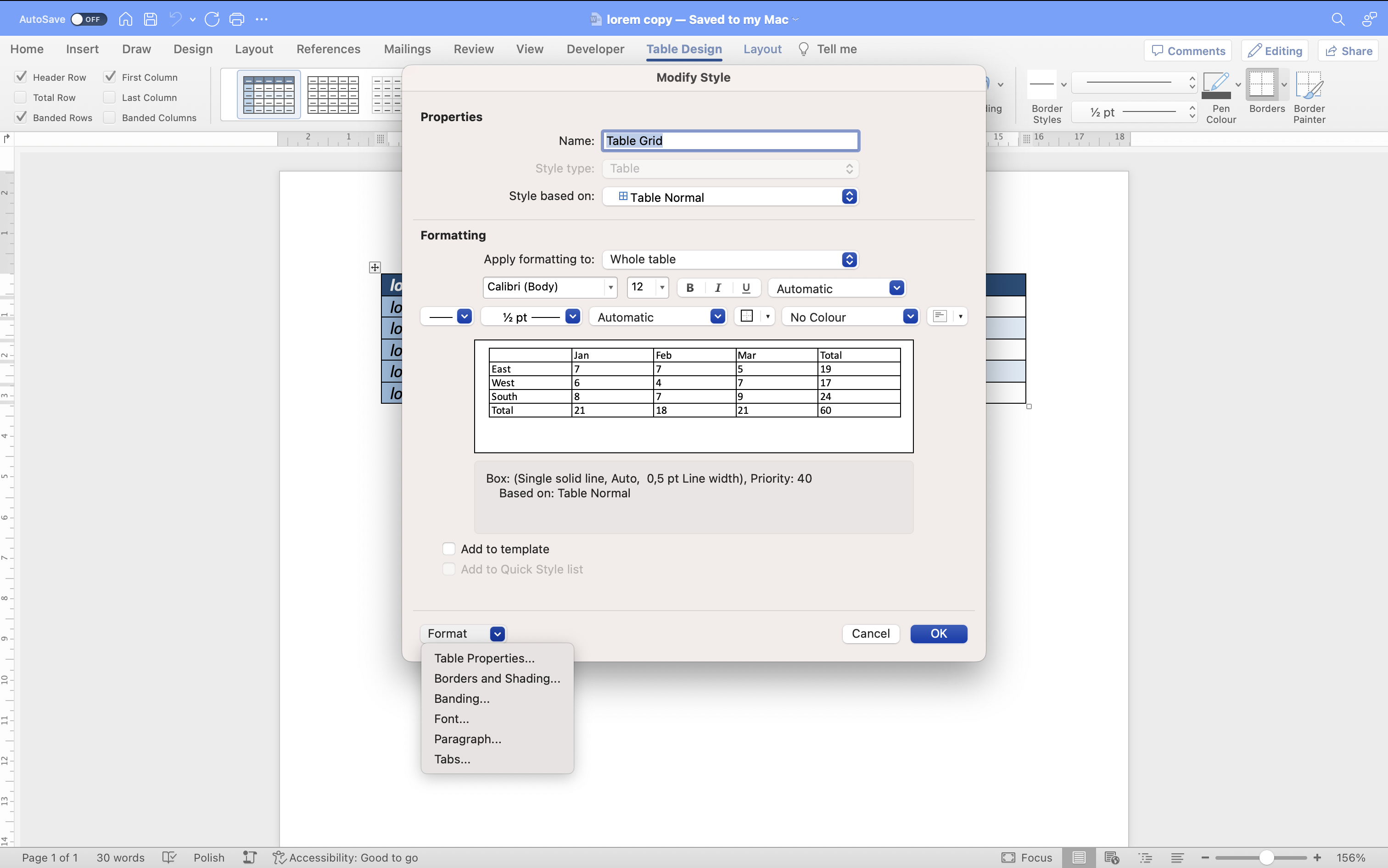Image resolution: width=1388 pixels, height=868 pixels.
Task: Expand the Borders ribbon dropdown arrow
Action: 1284,85
